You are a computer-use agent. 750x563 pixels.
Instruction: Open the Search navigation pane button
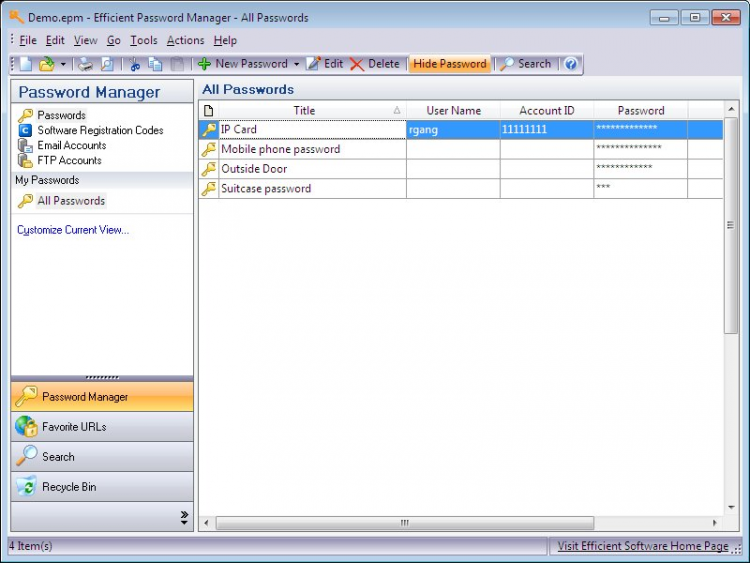(x=102, y=457)
